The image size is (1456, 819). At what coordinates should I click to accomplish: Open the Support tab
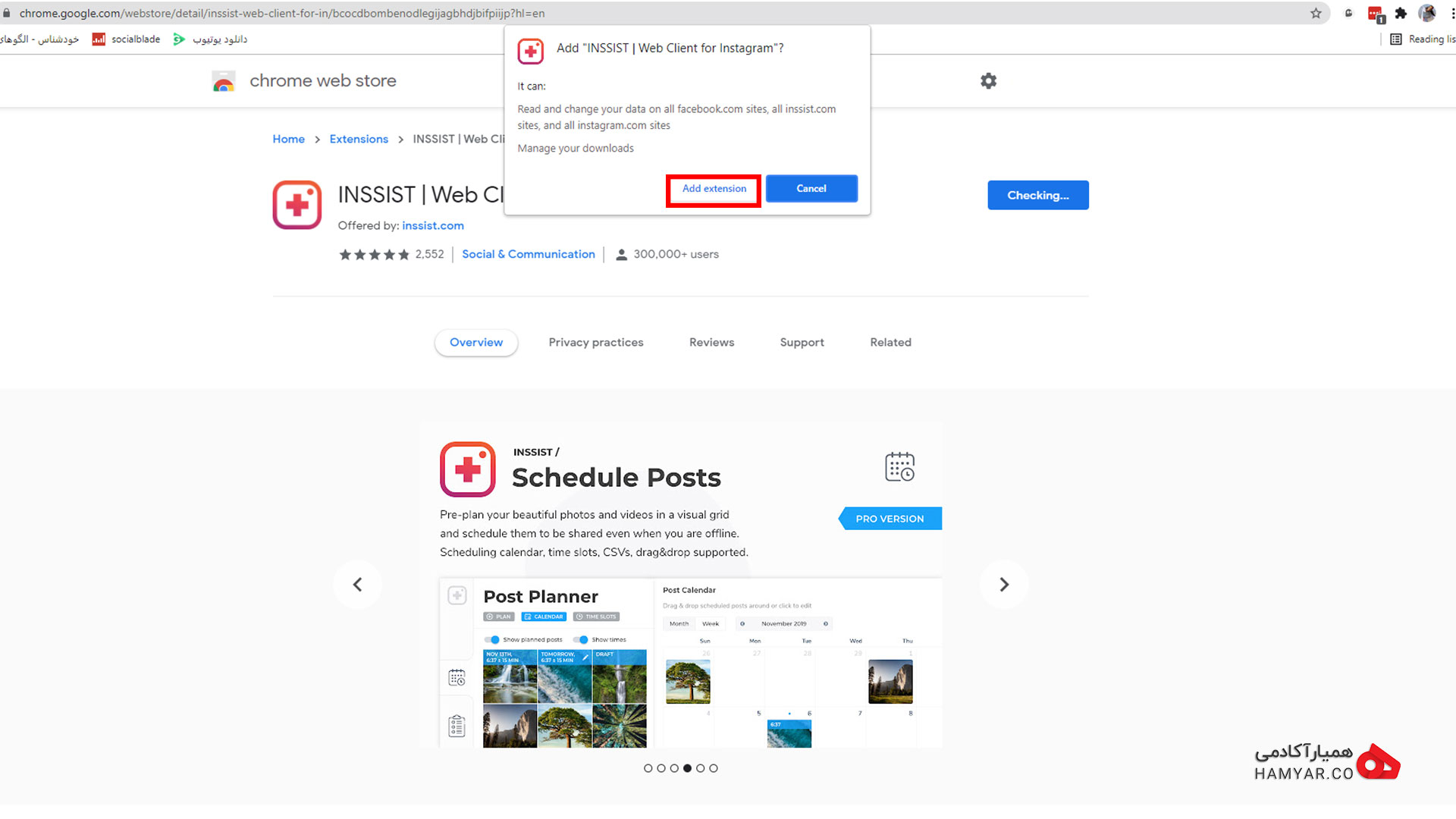(802, 342)
